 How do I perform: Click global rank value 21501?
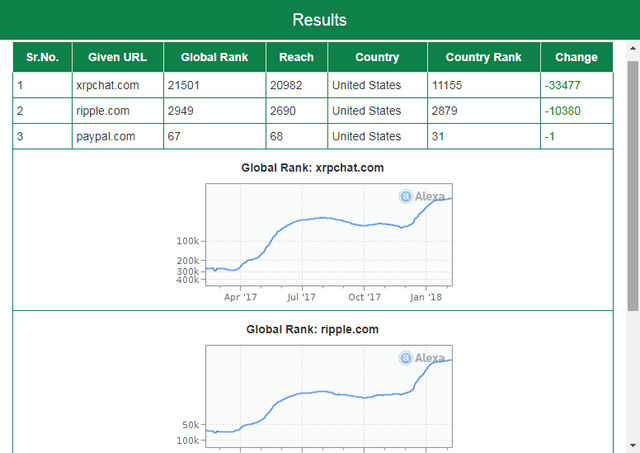(183, 85)
